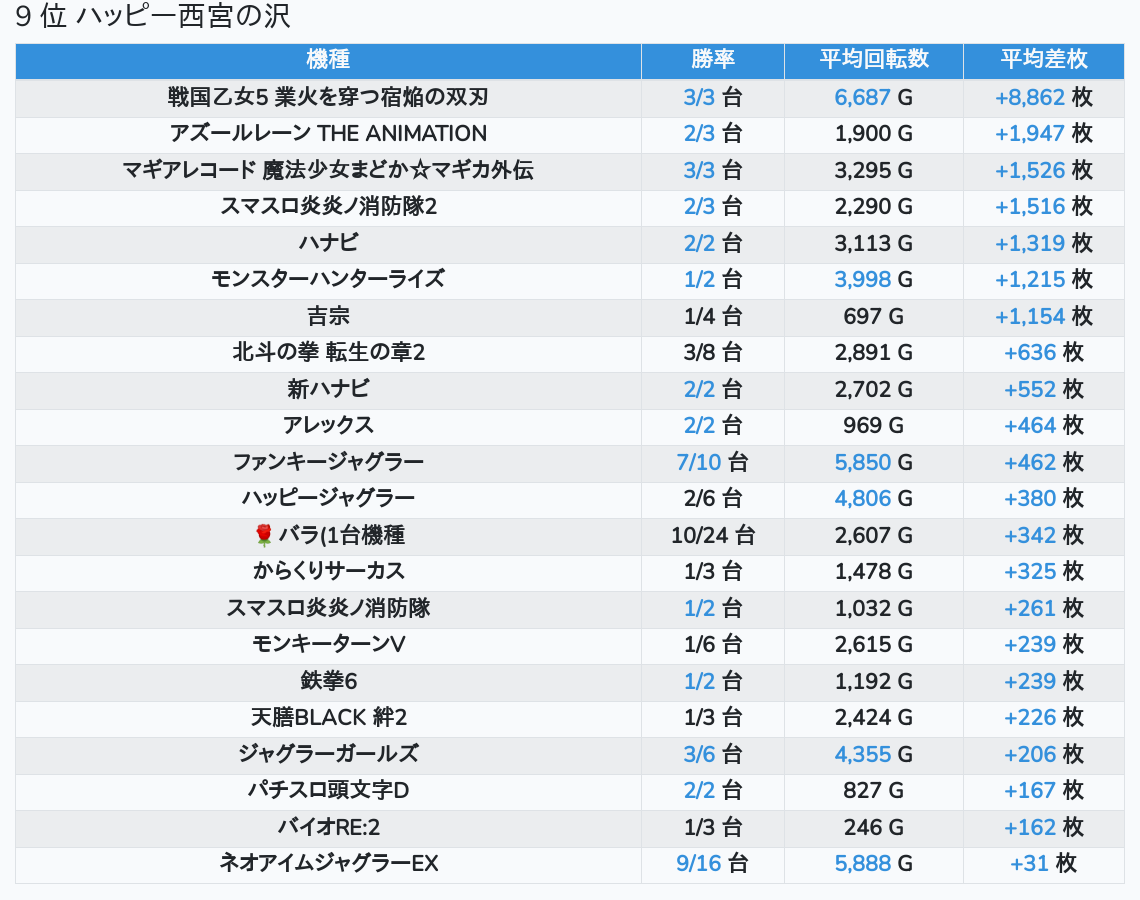Click the heading 9 位 ハッピー西宮の沢

tap(153, 16)
